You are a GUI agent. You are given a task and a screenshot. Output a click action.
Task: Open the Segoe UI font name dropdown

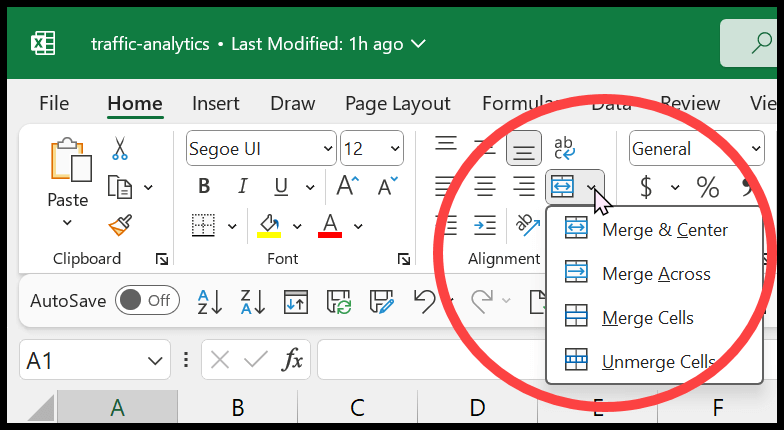pyautogui.click(x=260, y=149)
